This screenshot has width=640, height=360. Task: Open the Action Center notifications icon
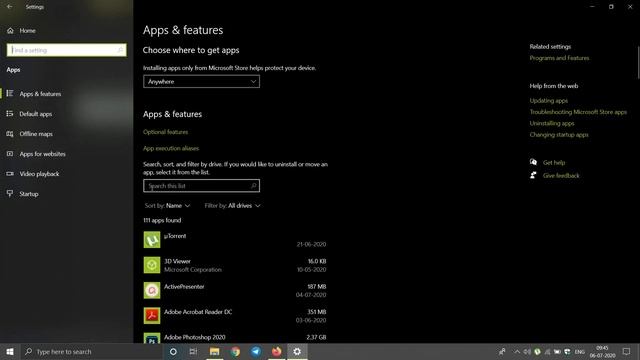(627, 351)
